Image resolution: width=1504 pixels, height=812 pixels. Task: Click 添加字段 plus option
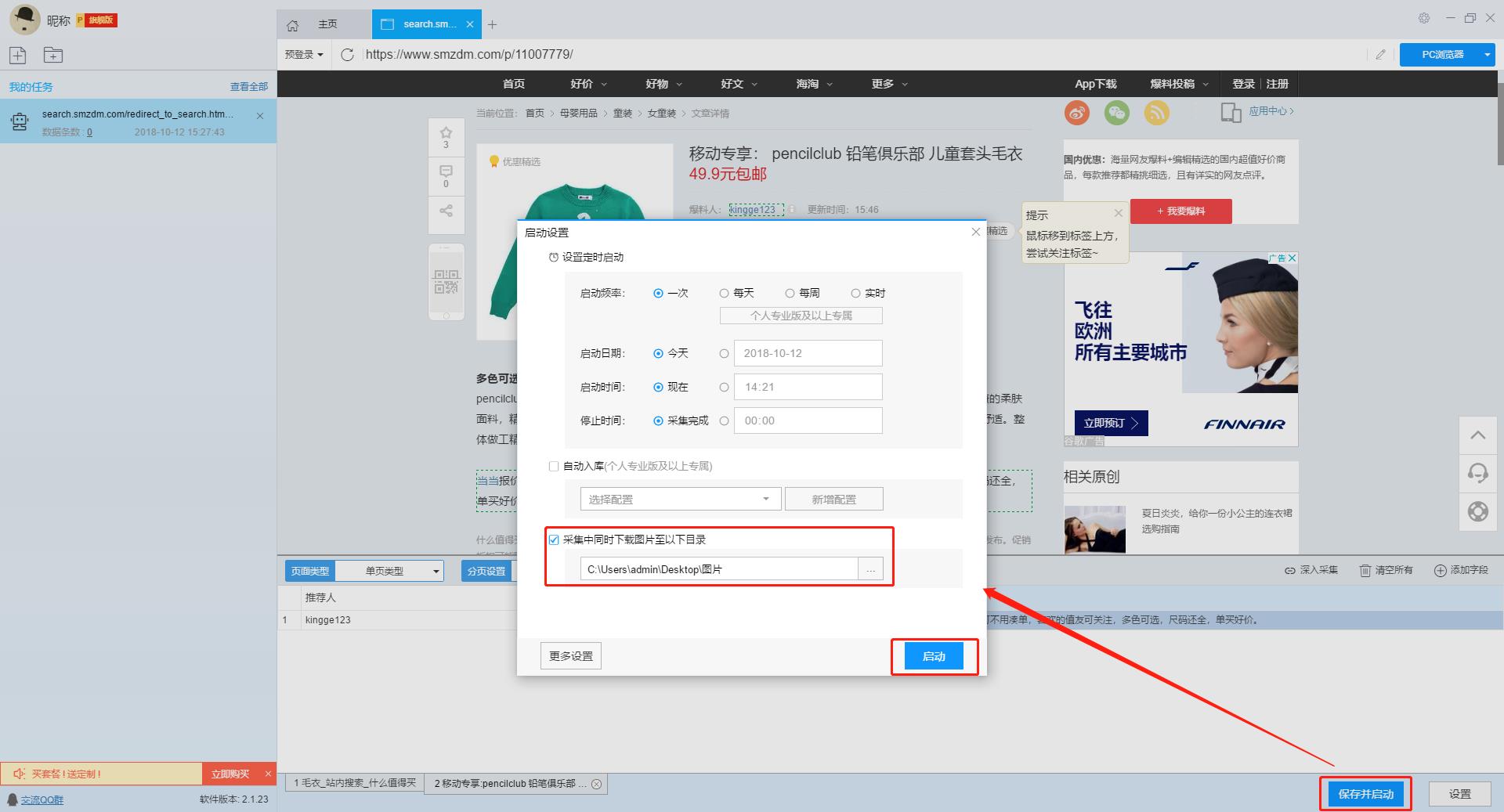1460,570
